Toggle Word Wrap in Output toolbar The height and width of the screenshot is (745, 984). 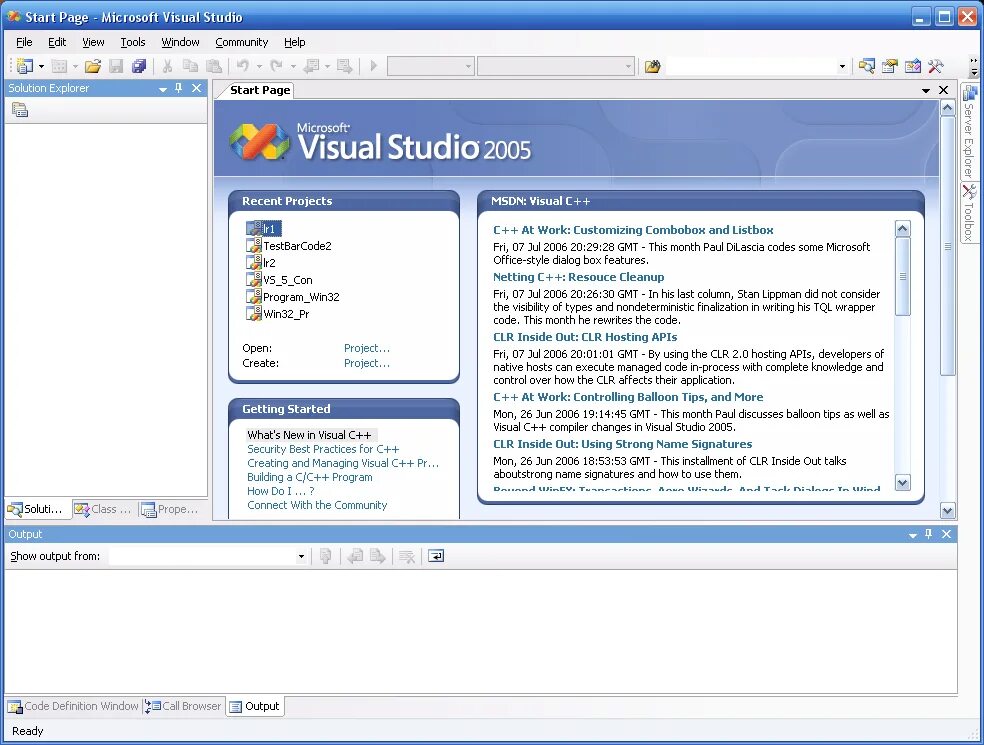pos(436,556)
